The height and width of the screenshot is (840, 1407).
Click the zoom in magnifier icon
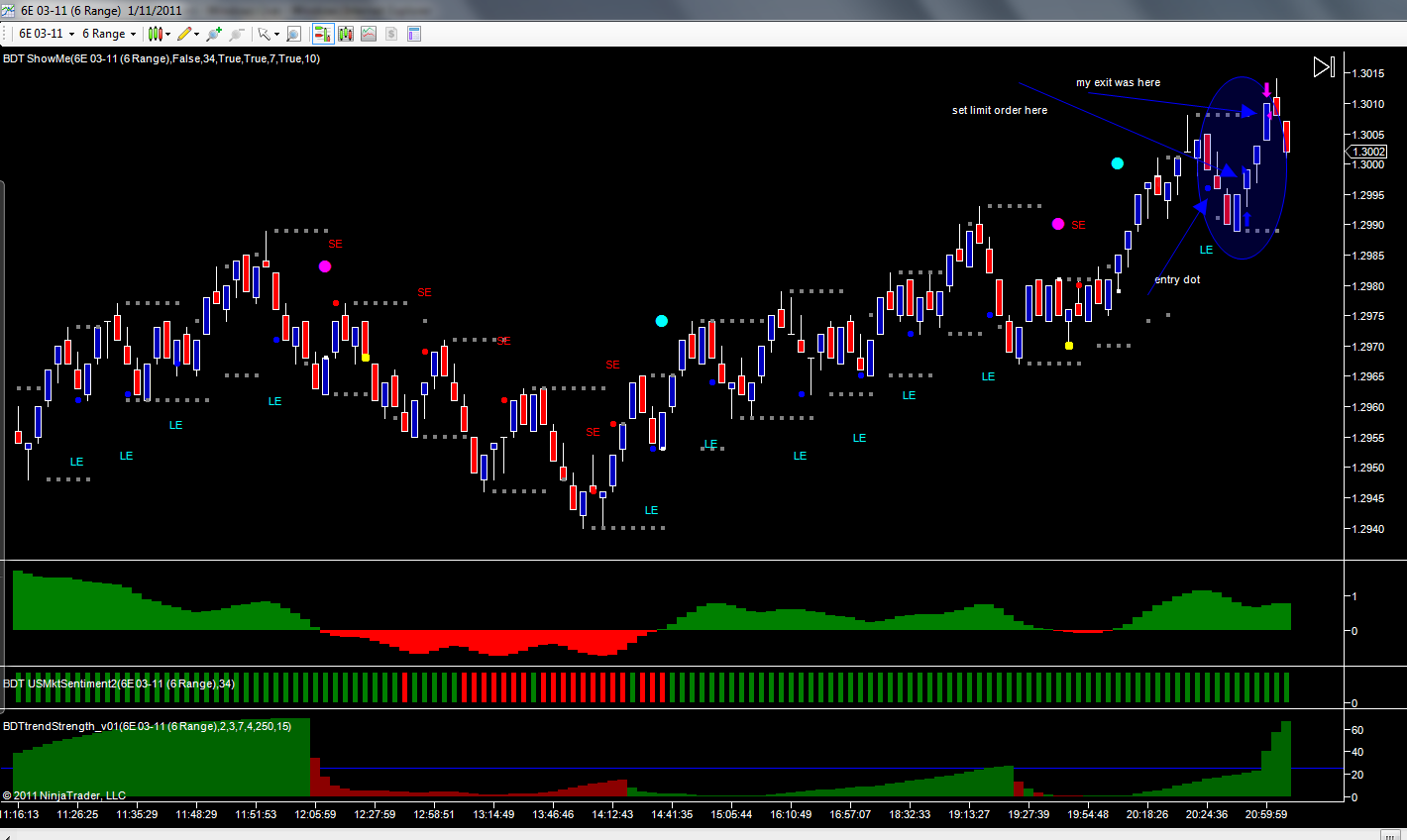[214, 34]
